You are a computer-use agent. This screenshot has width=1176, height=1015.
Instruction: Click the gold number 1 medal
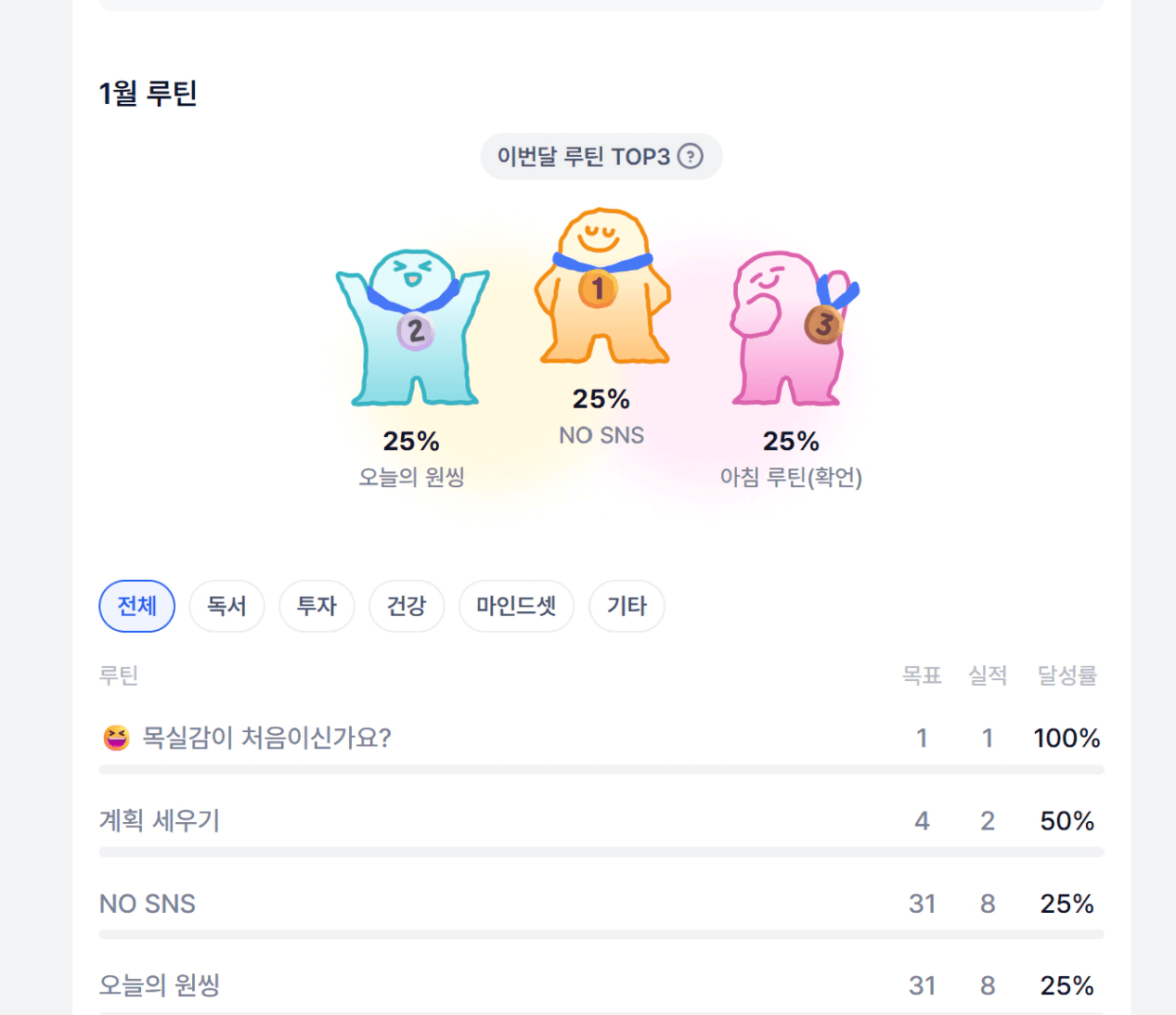pos(598,289)
